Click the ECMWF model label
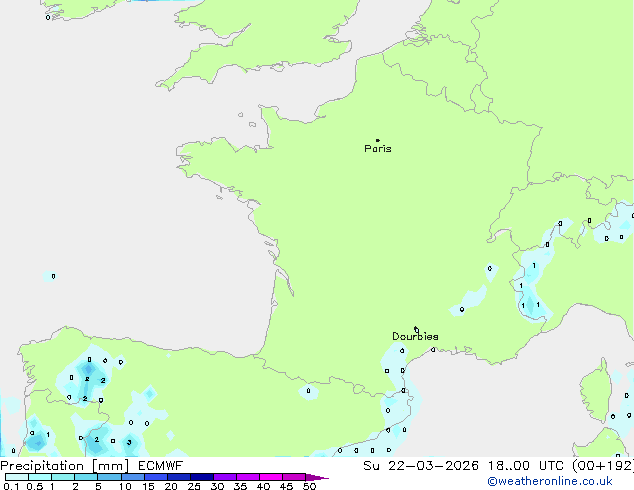Image resolution: width=634 pixels, height=490 pixels. [x=161, y=466]
